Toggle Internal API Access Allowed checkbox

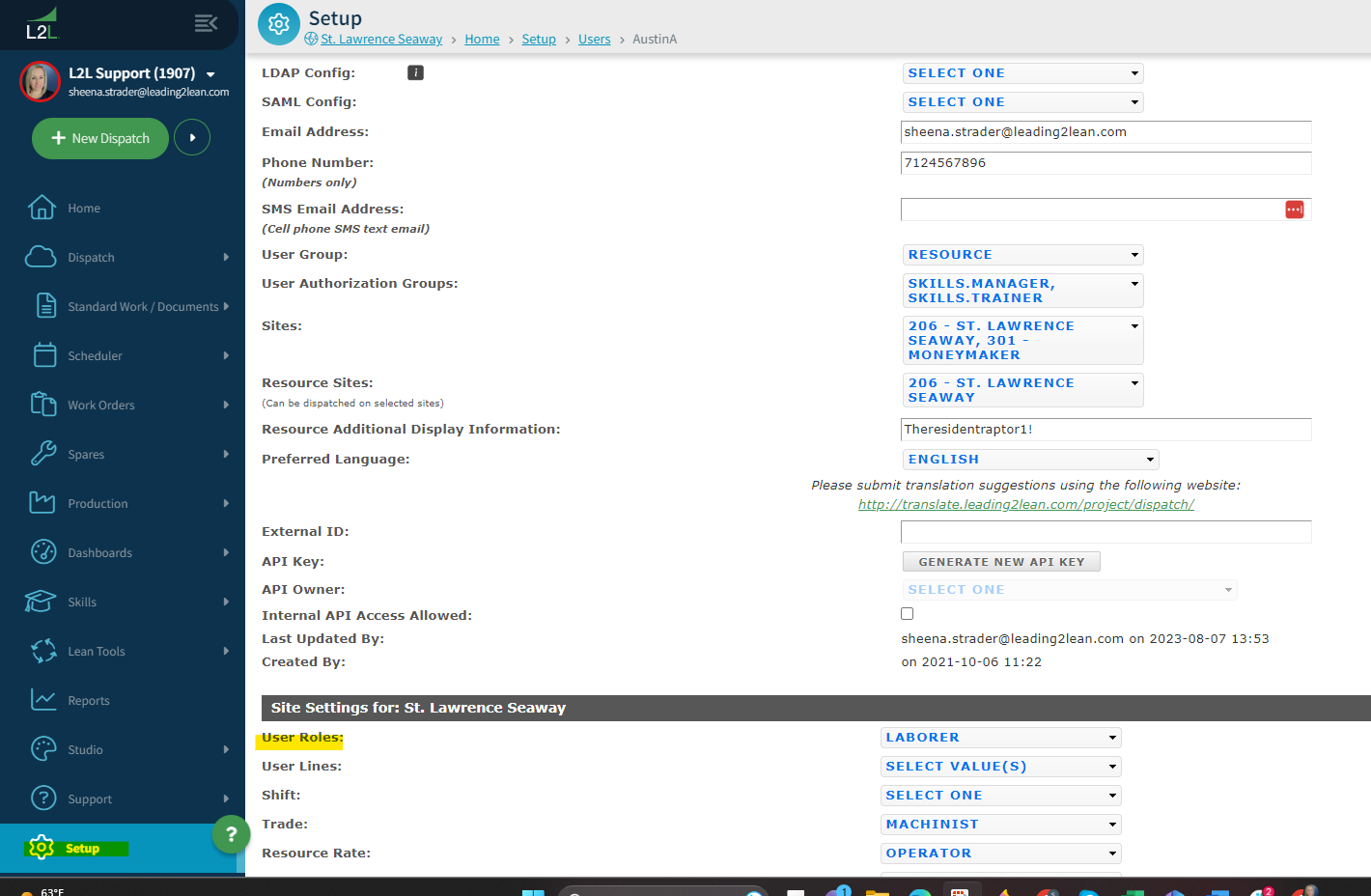pyautogui.click(x=907, y=614)
